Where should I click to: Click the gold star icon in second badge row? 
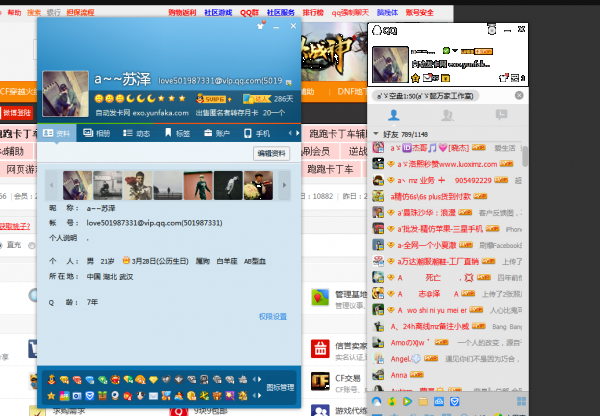(x=51, y=396)
